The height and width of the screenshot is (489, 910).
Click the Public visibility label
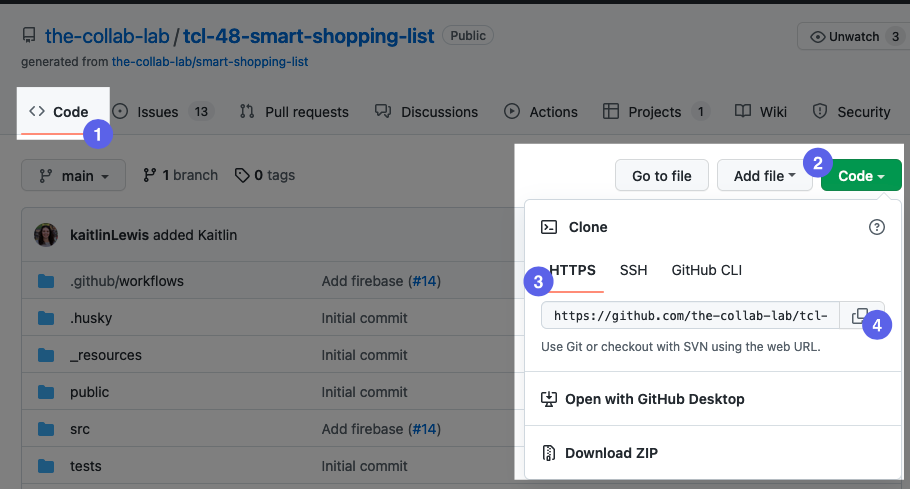[468, 35]
